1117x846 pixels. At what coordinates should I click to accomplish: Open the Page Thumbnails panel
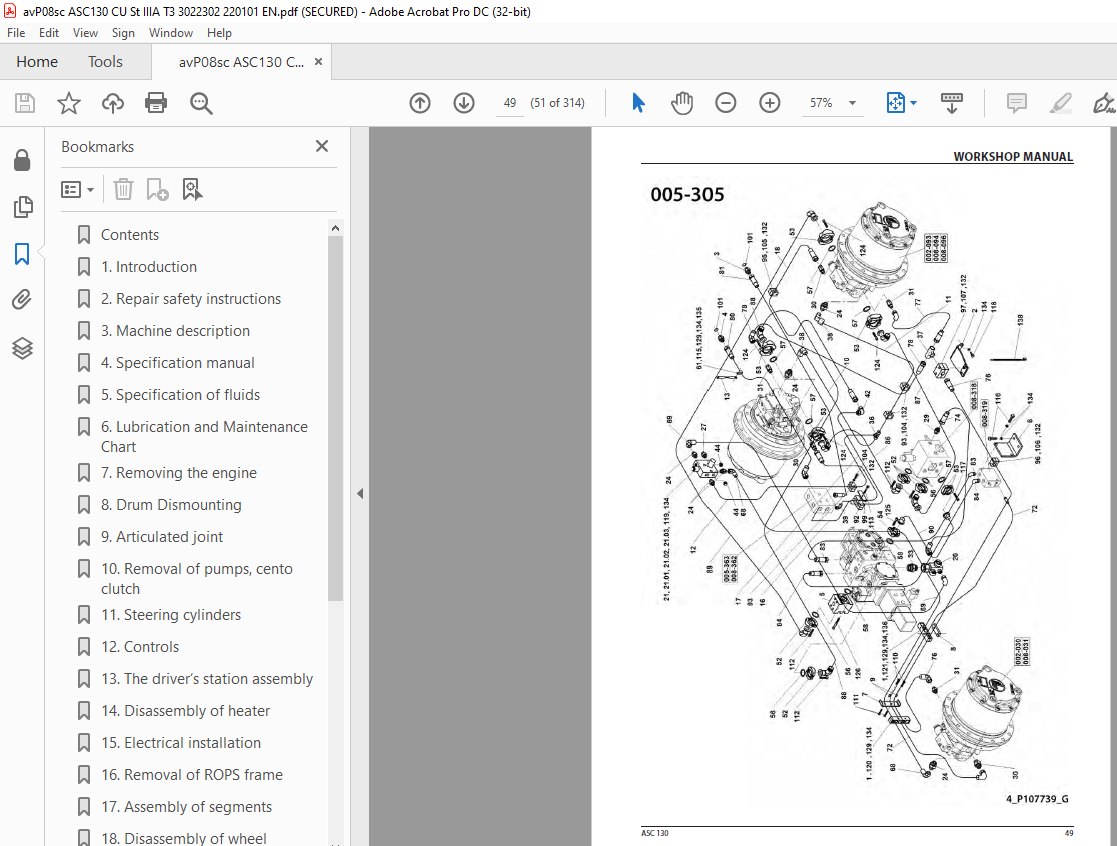[x=22, y=207]
